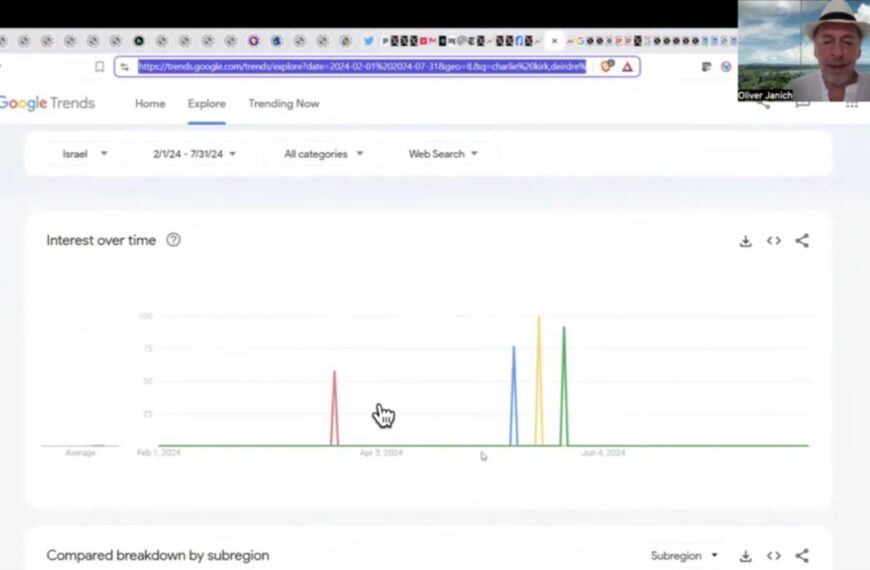870x570 pixels.
Task: Open the All categories dropdown
Action: click(323, 154)
